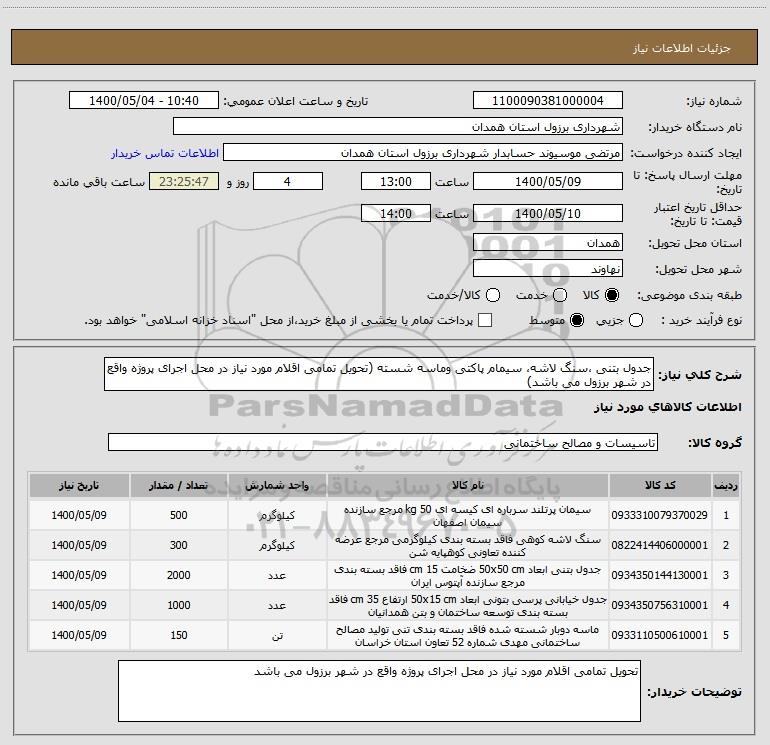Click the unit کیلوگرم in row 1
The width and height of the screenshot is (770, 745).
pyautogui.click(x=277, y=515)
